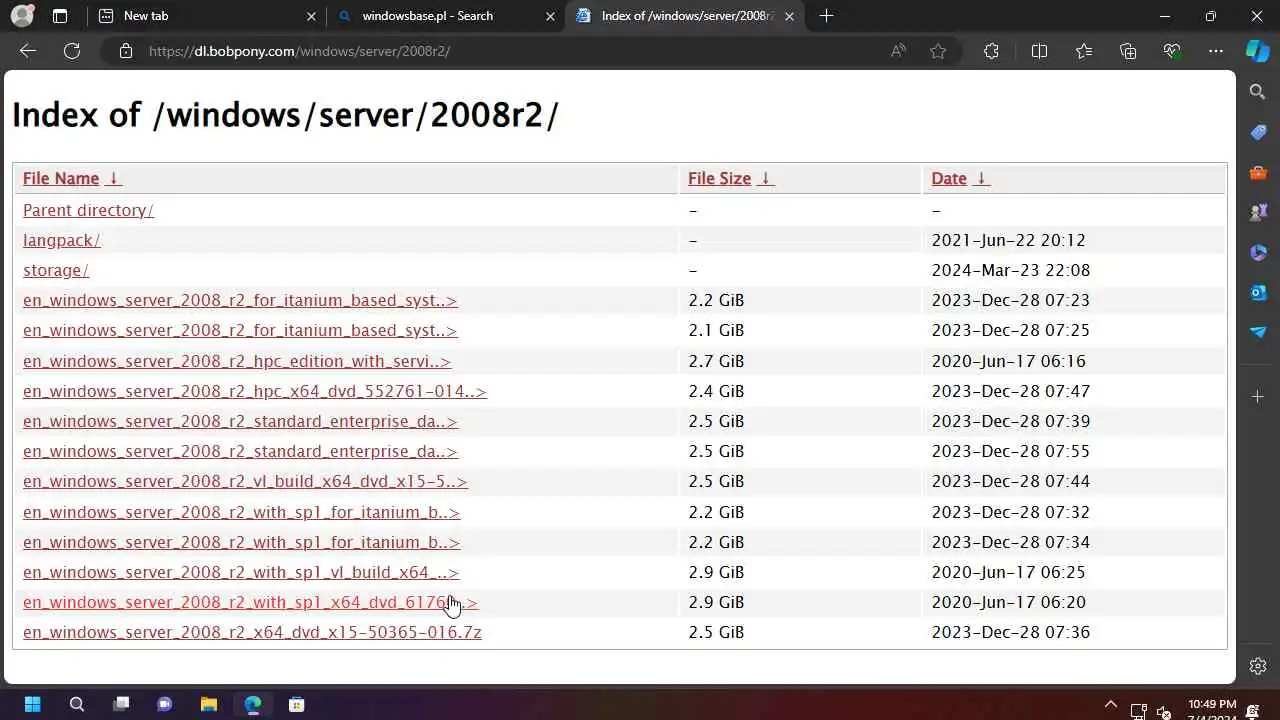1280x720 pixels.
Task: Open the langpack/ folder link
Action: (x=62, y=240)
